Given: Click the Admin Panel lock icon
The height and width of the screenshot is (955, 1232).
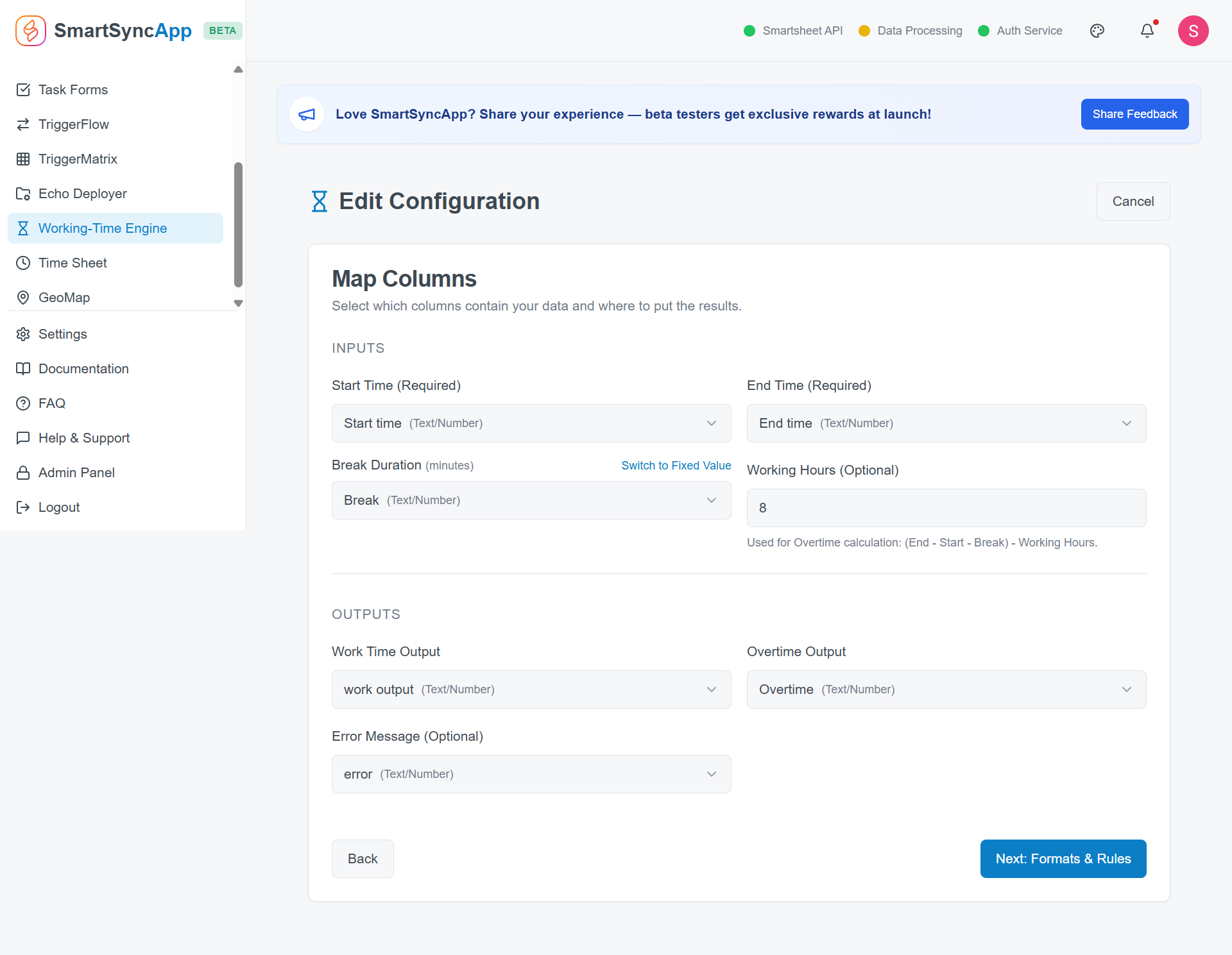Looking at the screenshot, I should pyautogui.click(x=23, y=473).
